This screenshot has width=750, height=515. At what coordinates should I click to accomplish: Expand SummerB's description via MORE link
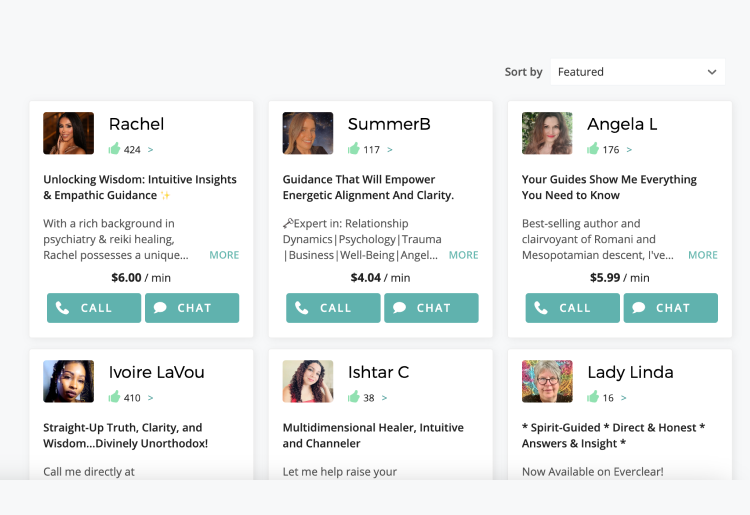tap(463, 255)
